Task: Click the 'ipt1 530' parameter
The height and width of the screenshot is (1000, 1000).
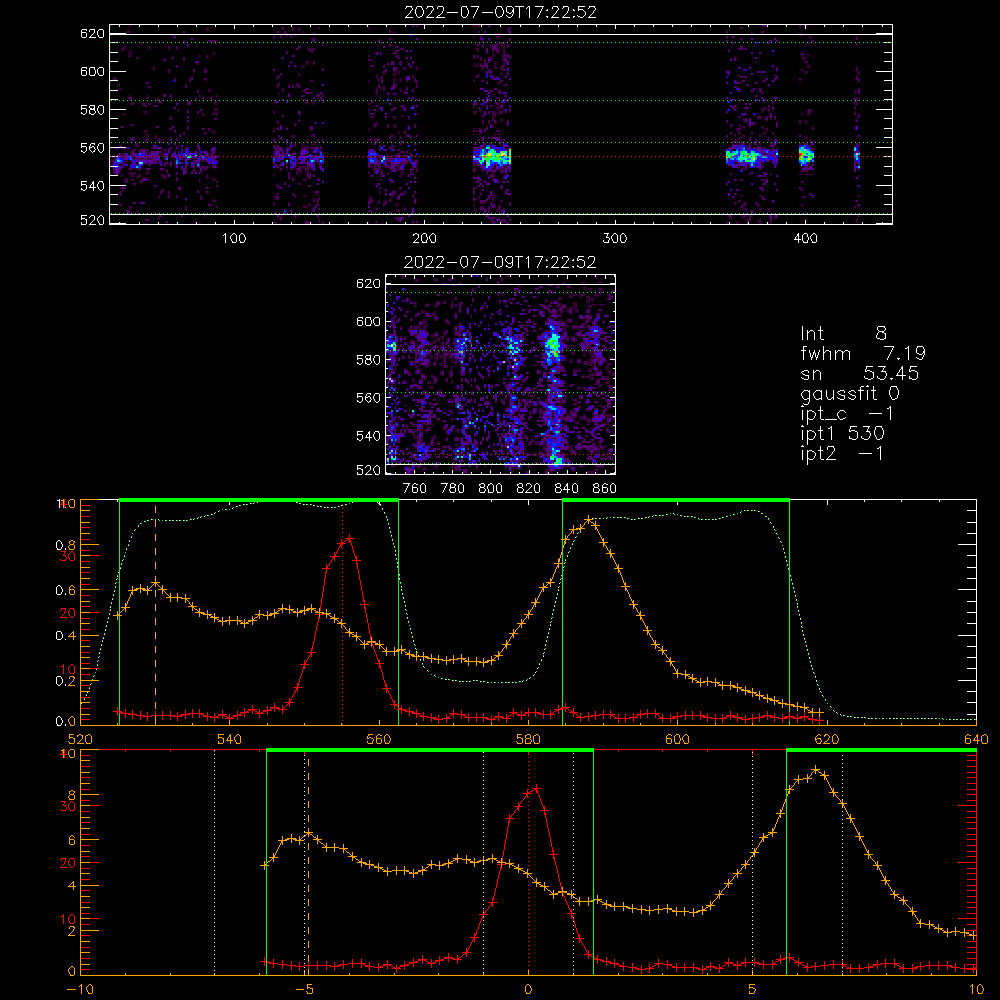Action: click(x=842, y=434)
